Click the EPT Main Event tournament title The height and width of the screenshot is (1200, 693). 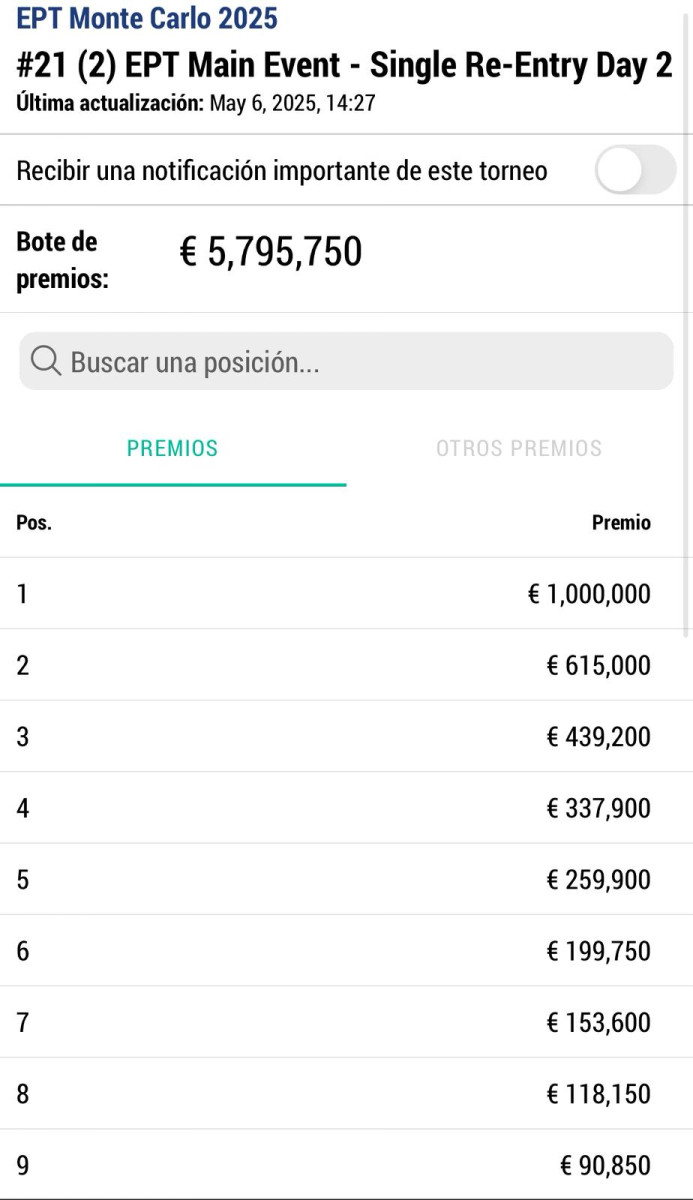[x=344, y=66]
